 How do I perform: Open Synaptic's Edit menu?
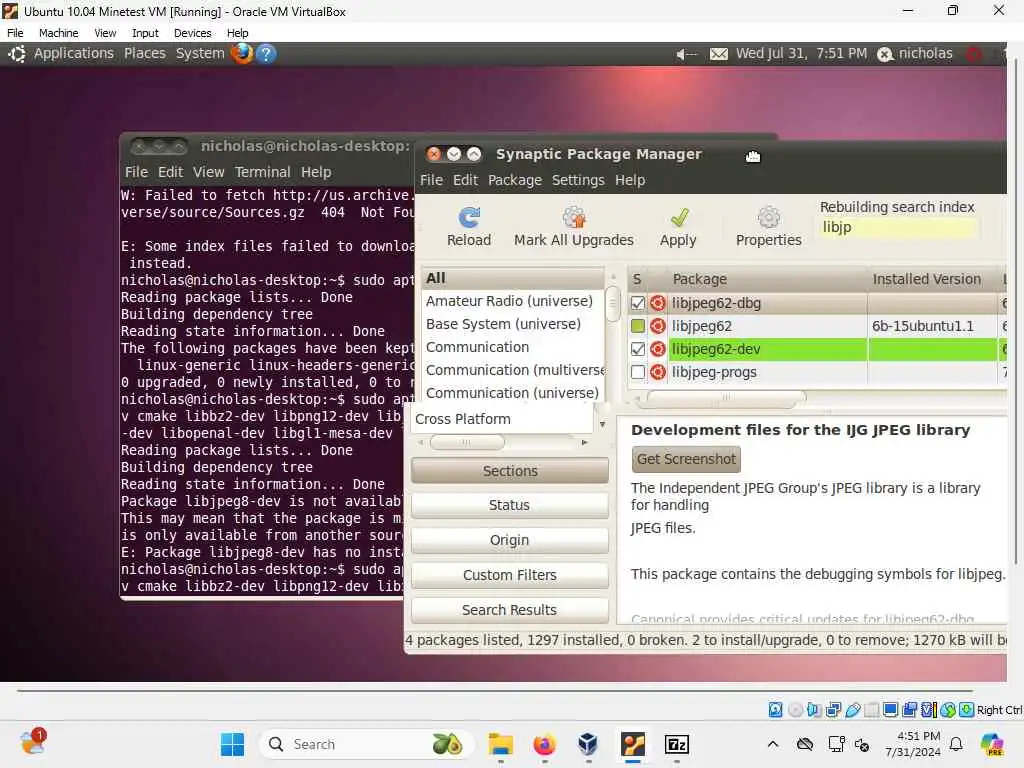click(x=466, y=180)
